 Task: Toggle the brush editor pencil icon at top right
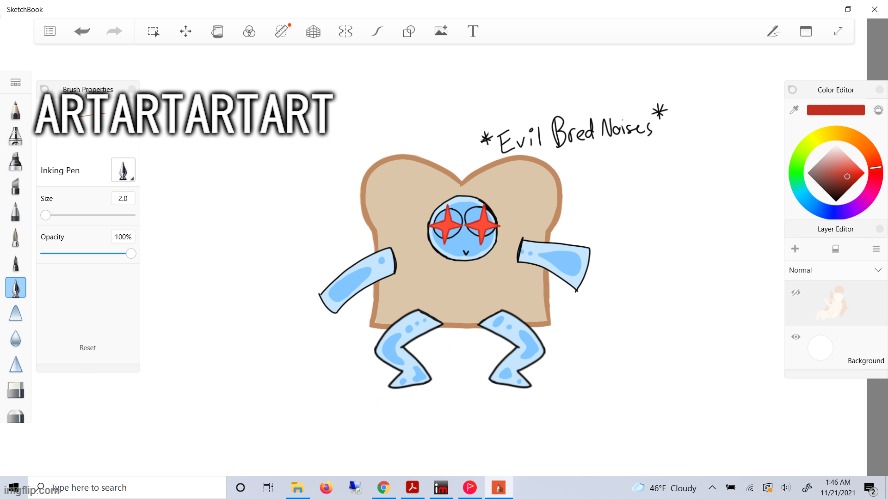click(773, 31)
